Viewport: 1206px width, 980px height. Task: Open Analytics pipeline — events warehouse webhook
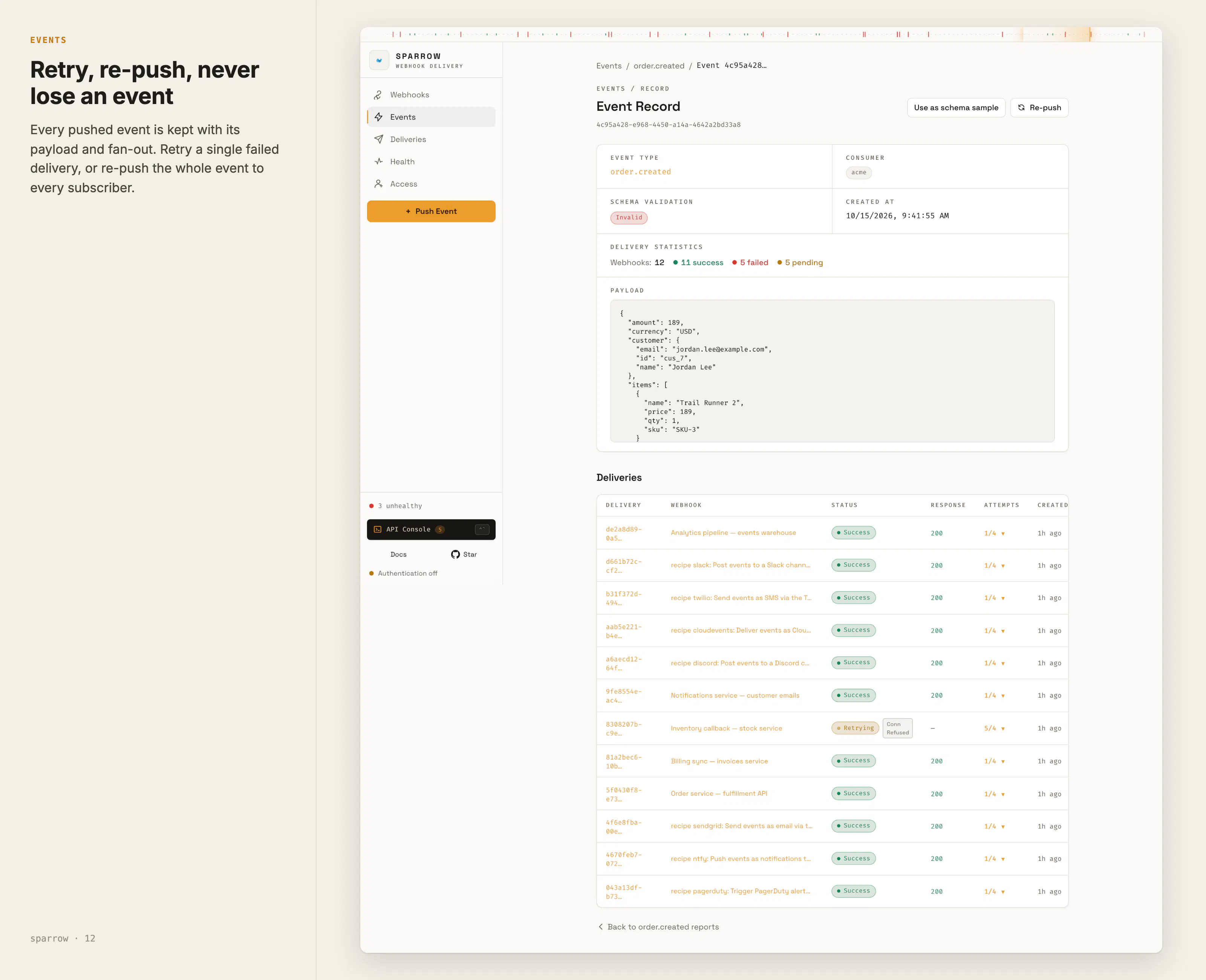733,533
